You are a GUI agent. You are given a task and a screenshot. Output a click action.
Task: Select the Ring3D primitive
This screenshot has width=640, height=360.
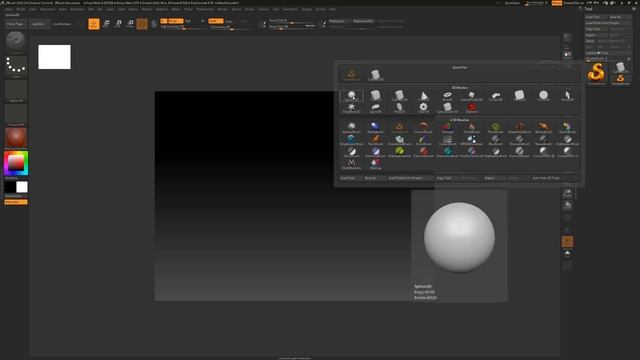click(x=447, y=96)
